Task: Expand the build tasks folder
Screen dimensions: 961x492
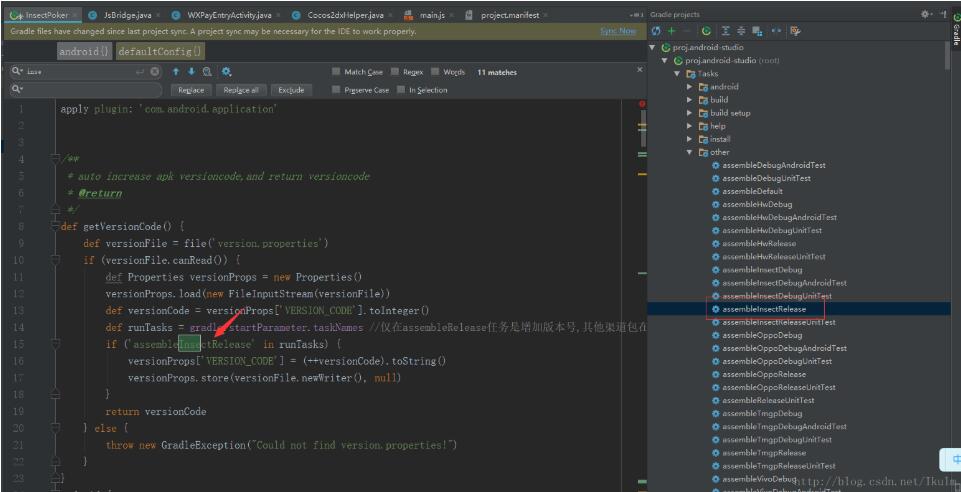Action: pos(689,100)
